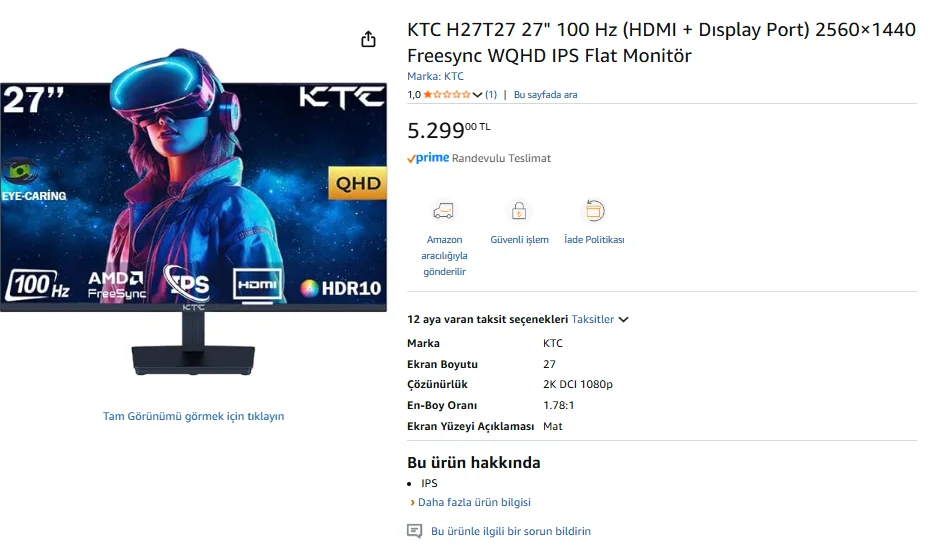Click the return policy box icon
This screenshot has height=549, width=932.
pyautogui.click(x=594, y=210)
